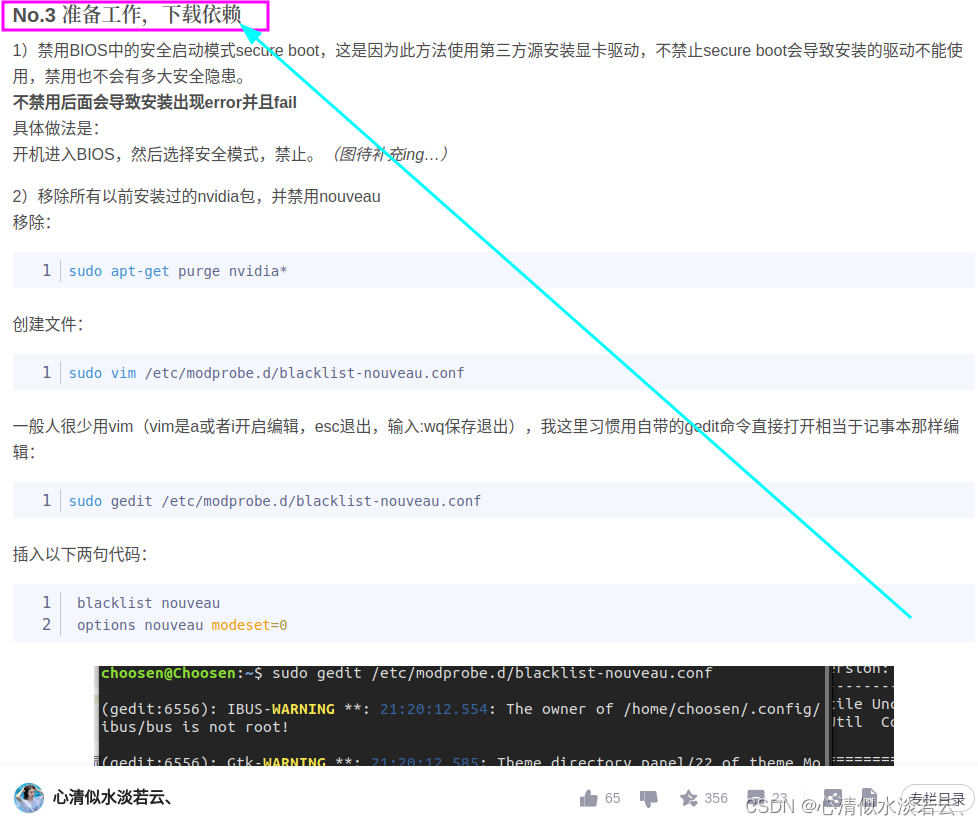
Task: Click text 插入以下两句代码:
Action: (80, 554)
